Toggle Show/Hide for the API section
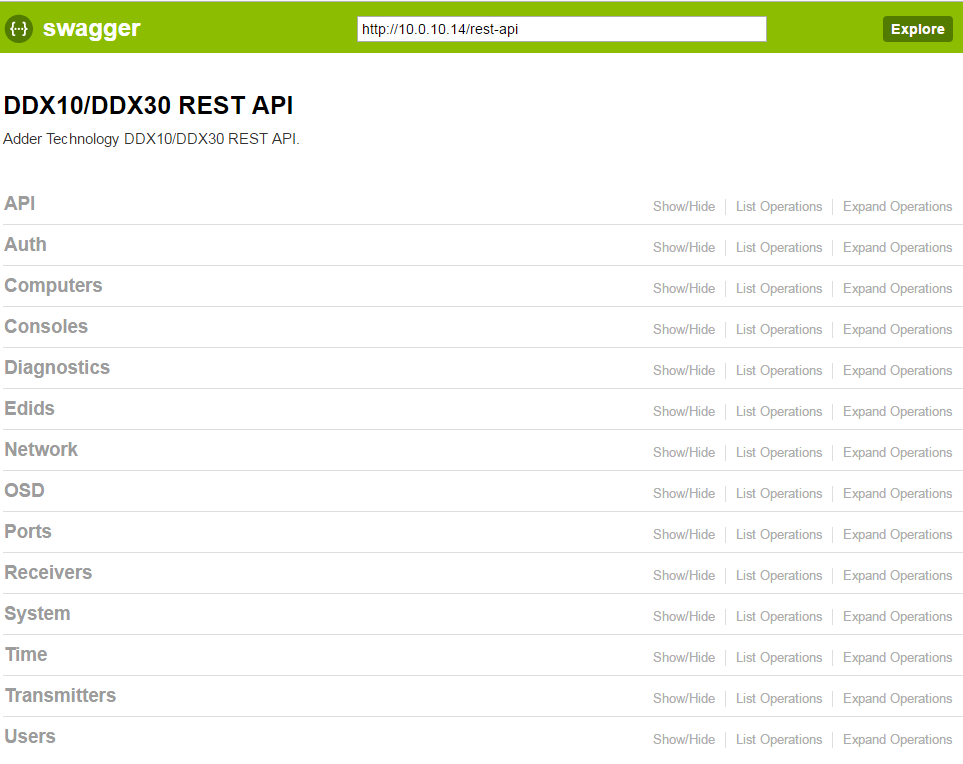Screen dimensions: 963x764 coord(683,207)
